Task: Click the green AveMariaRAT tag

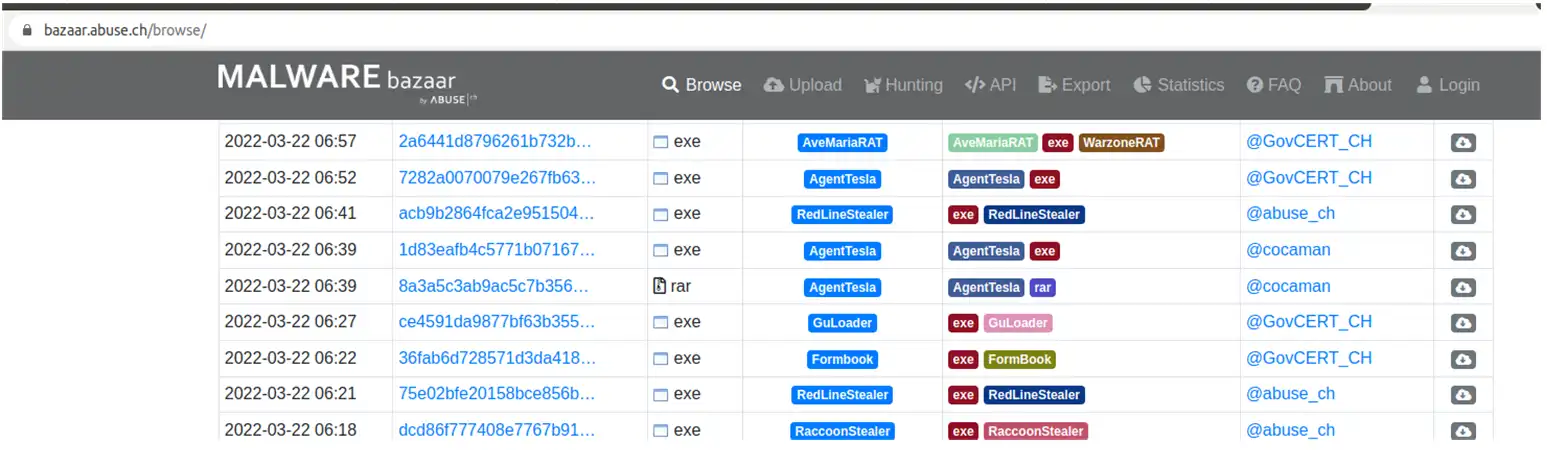Action: [x=993, y=143]
